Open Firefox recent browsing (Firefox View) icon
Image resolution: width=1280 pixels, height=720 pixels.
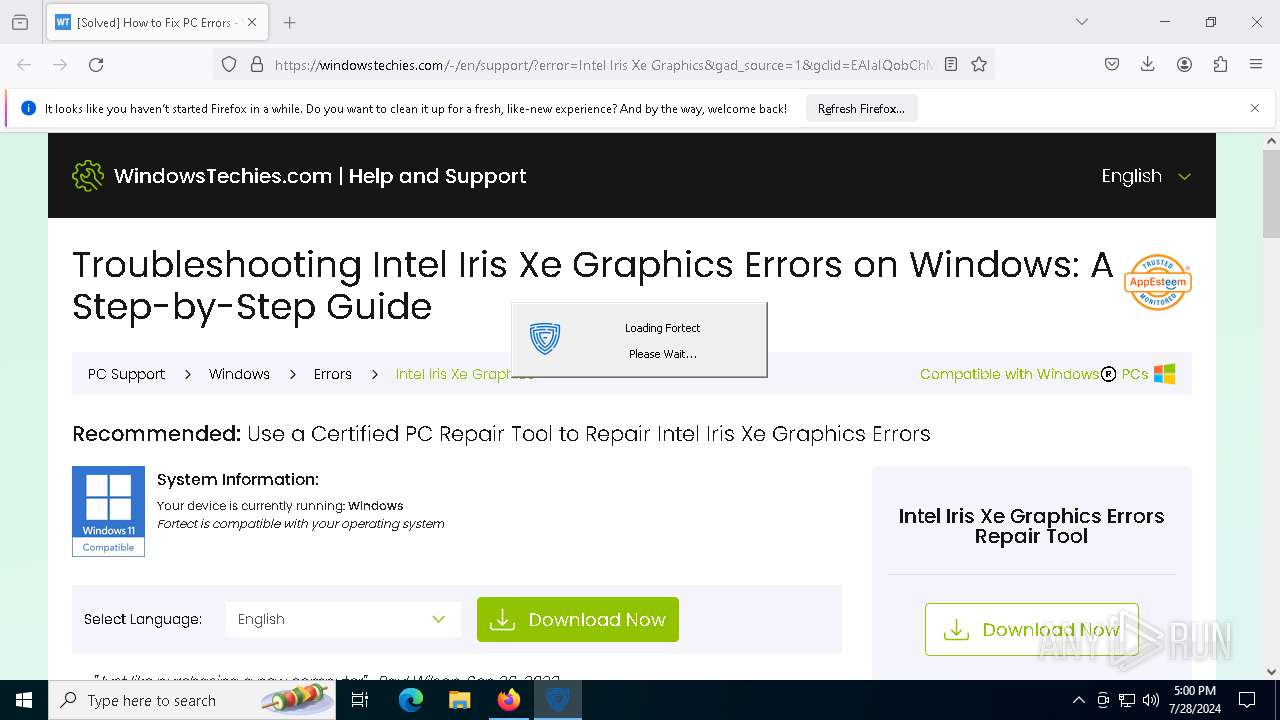pyautogui.click(x=20, y=22)
